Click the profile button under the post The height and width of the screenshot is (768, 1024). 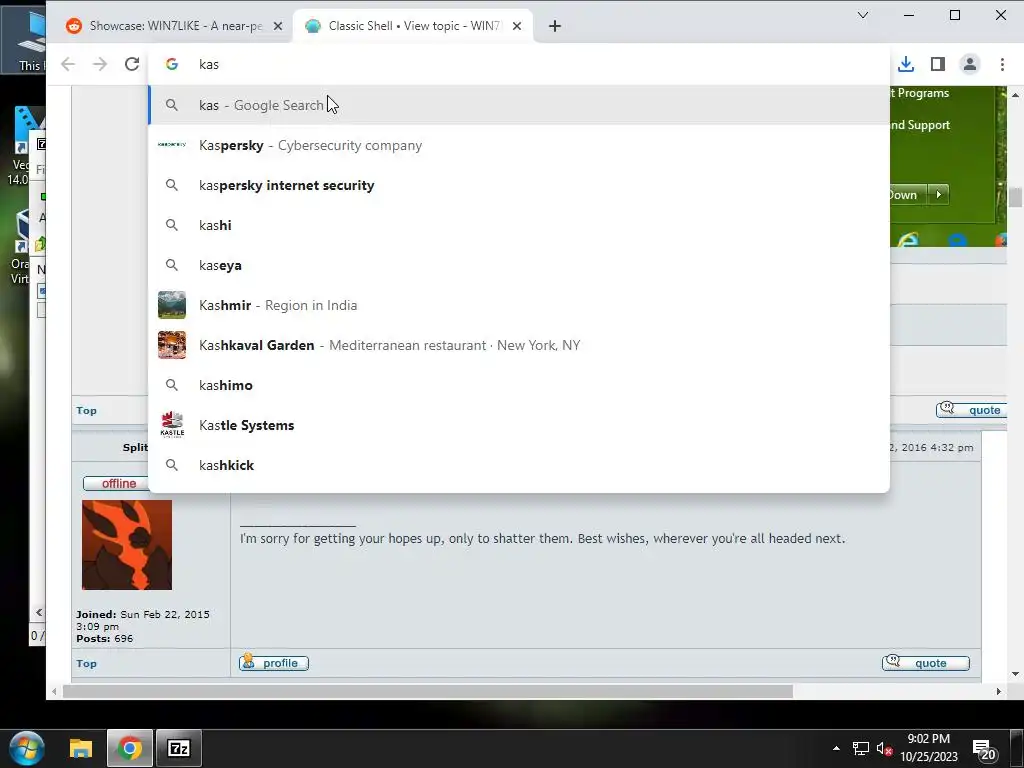[x=274, y=663]
